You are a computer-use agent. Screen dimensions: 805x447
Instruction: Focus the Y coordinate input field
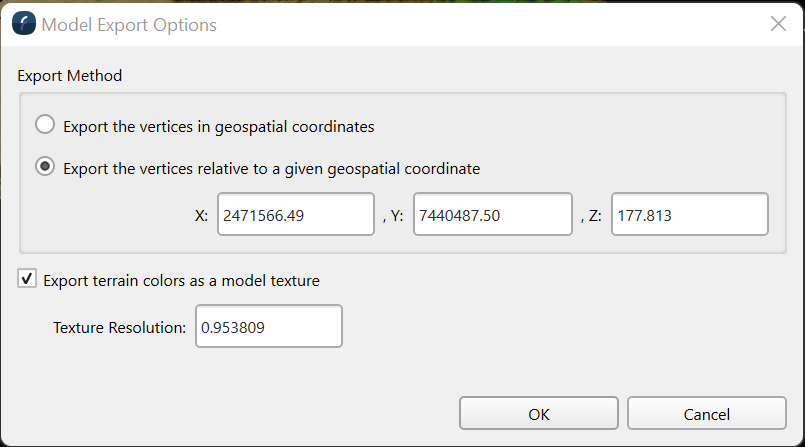[x=492, y=215]
